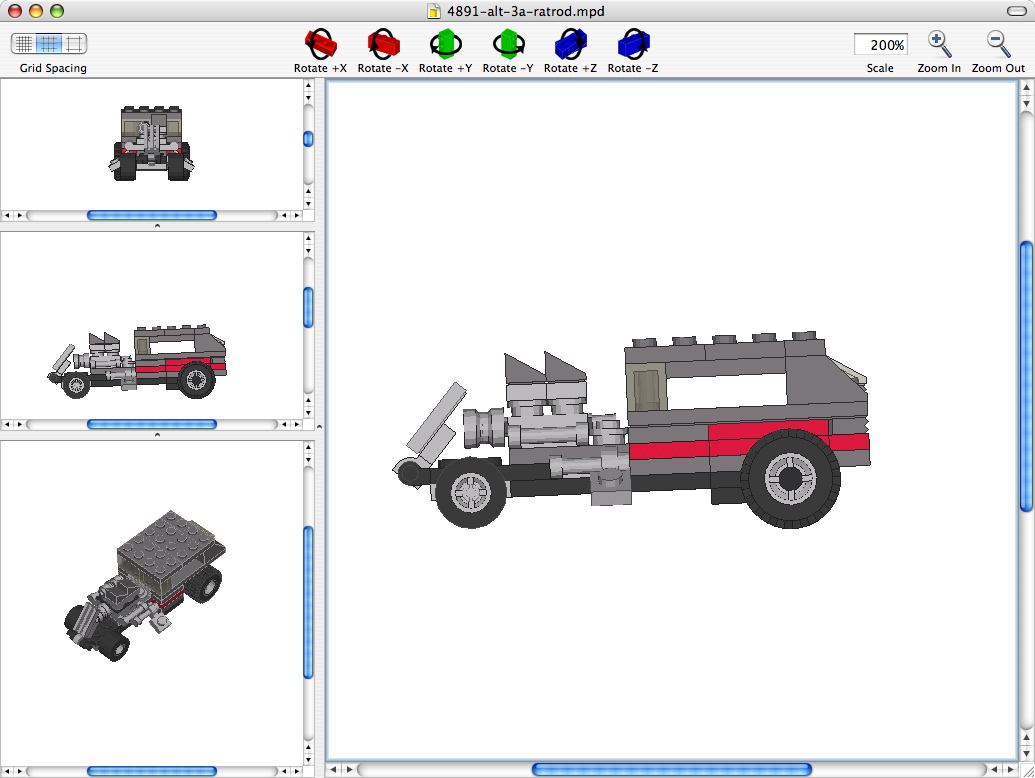Select the Rotate +Y tool icon
This screenshot has width=1035, height=778.
[445, 43]
